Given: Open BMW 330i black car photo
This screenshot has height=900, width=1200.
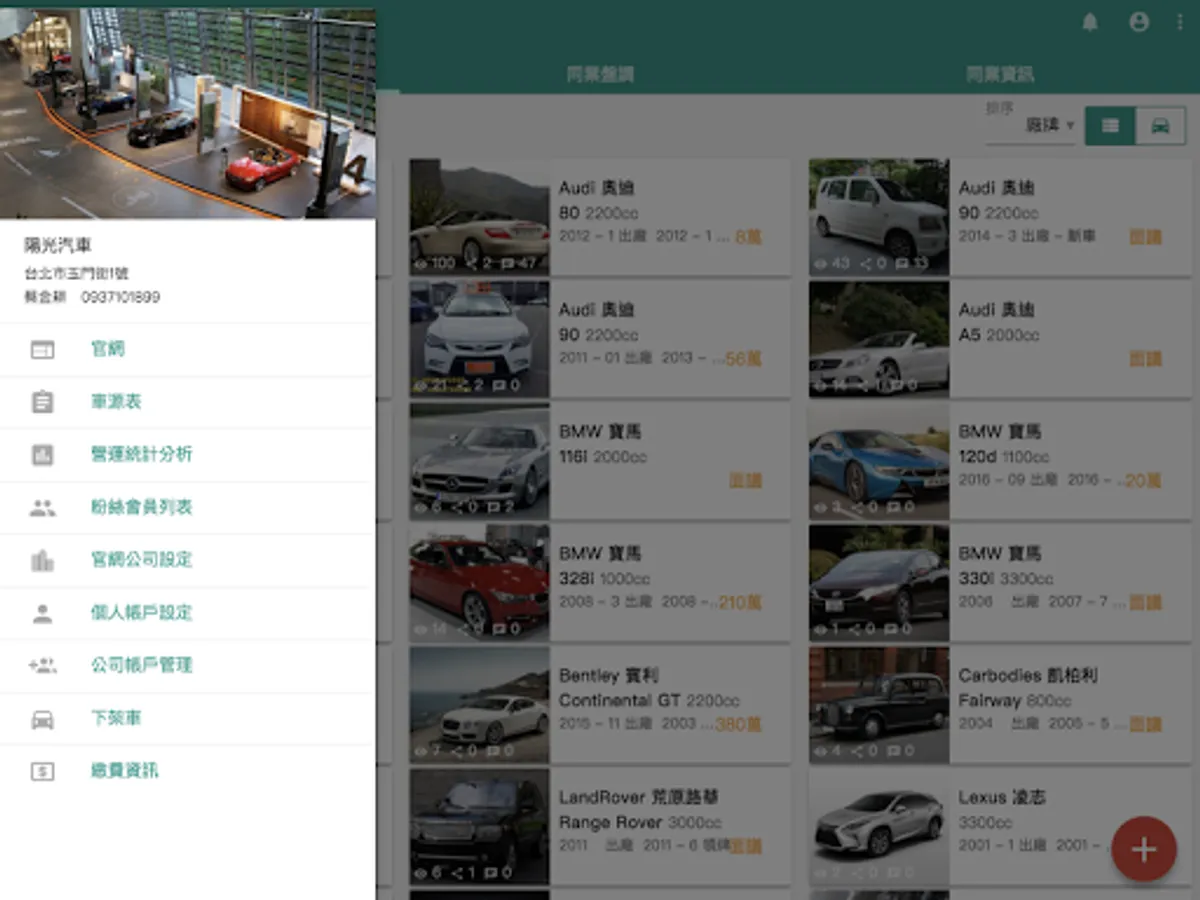Looking at the screenshot, I should [879, 583].
